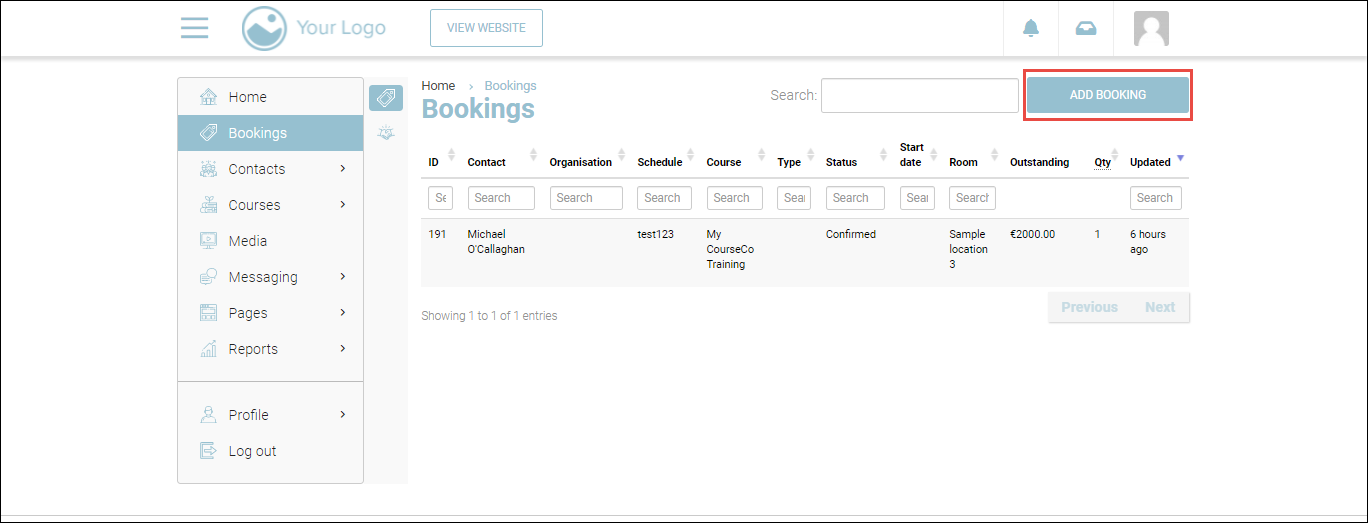Click the Home breadcrumb link
Screen dimensions: 1368x523
438,86
